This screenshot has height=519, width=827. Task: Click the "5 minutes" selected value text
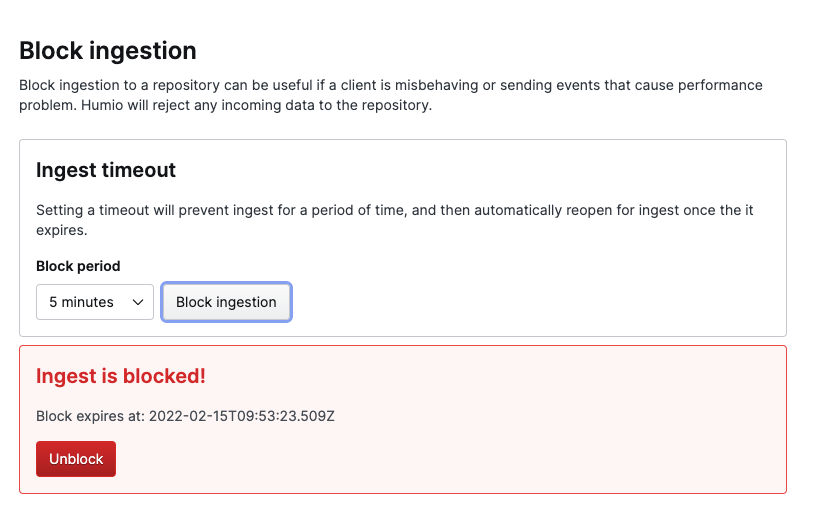[x=81, y=302]
